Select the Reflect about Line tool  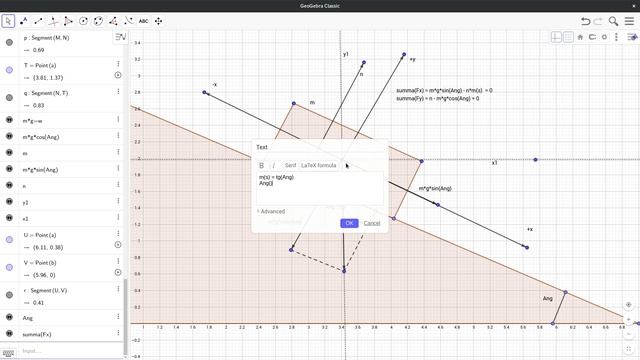[x=129, y=21]
